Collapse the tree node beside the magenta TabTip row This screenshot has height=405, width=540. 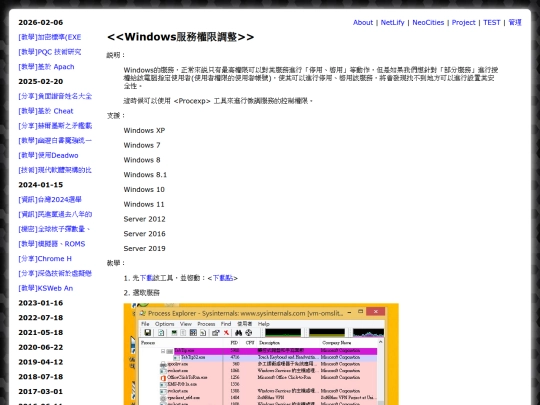(163, 351)
